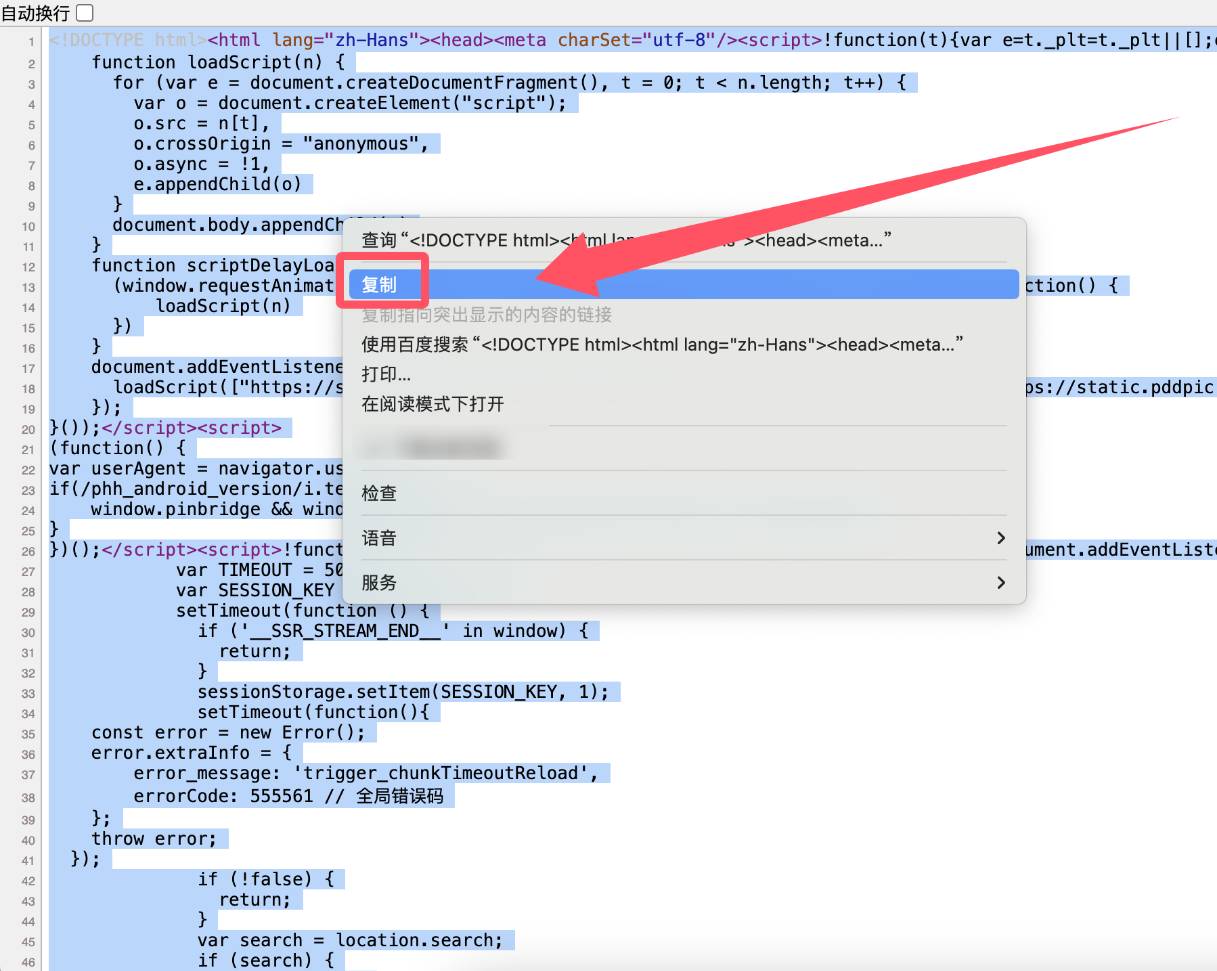
Task: Click the 'throw error;' line
Action: 155,838
